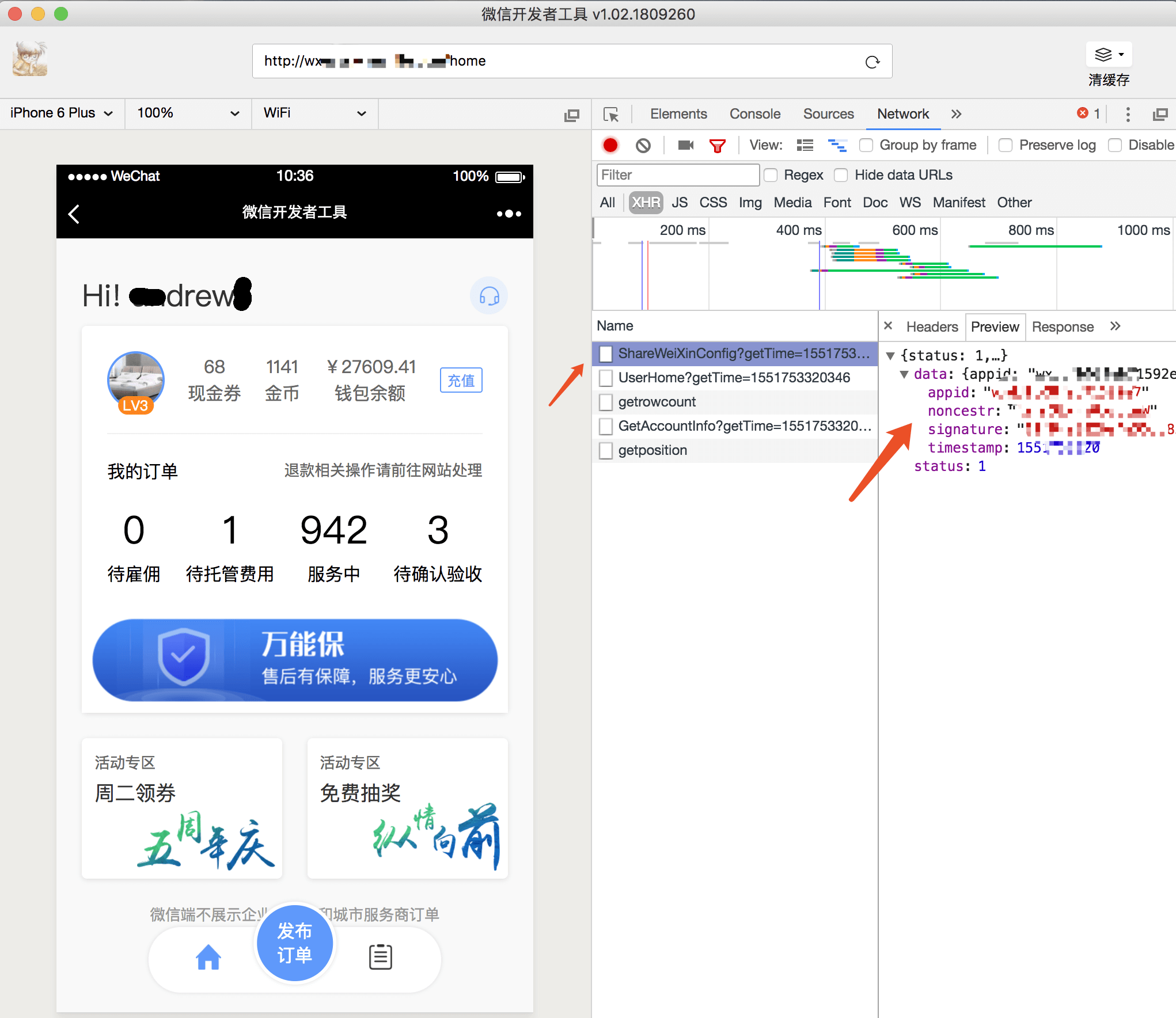This screenshot has height=1018, width=1176.
Task: Detach the simulator window icon
Action: pos(571,115)
